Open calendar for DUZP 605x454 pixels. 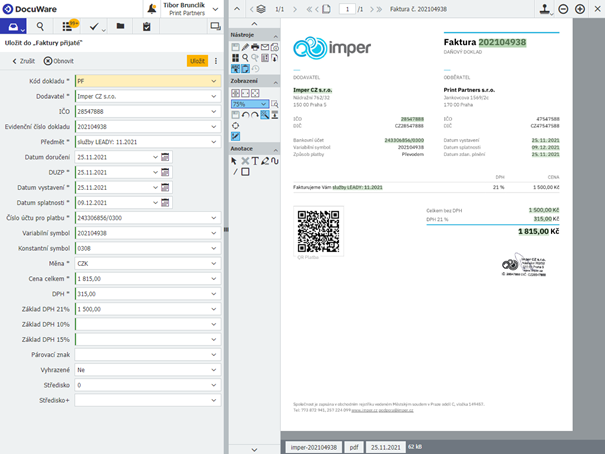coord(165,172)
